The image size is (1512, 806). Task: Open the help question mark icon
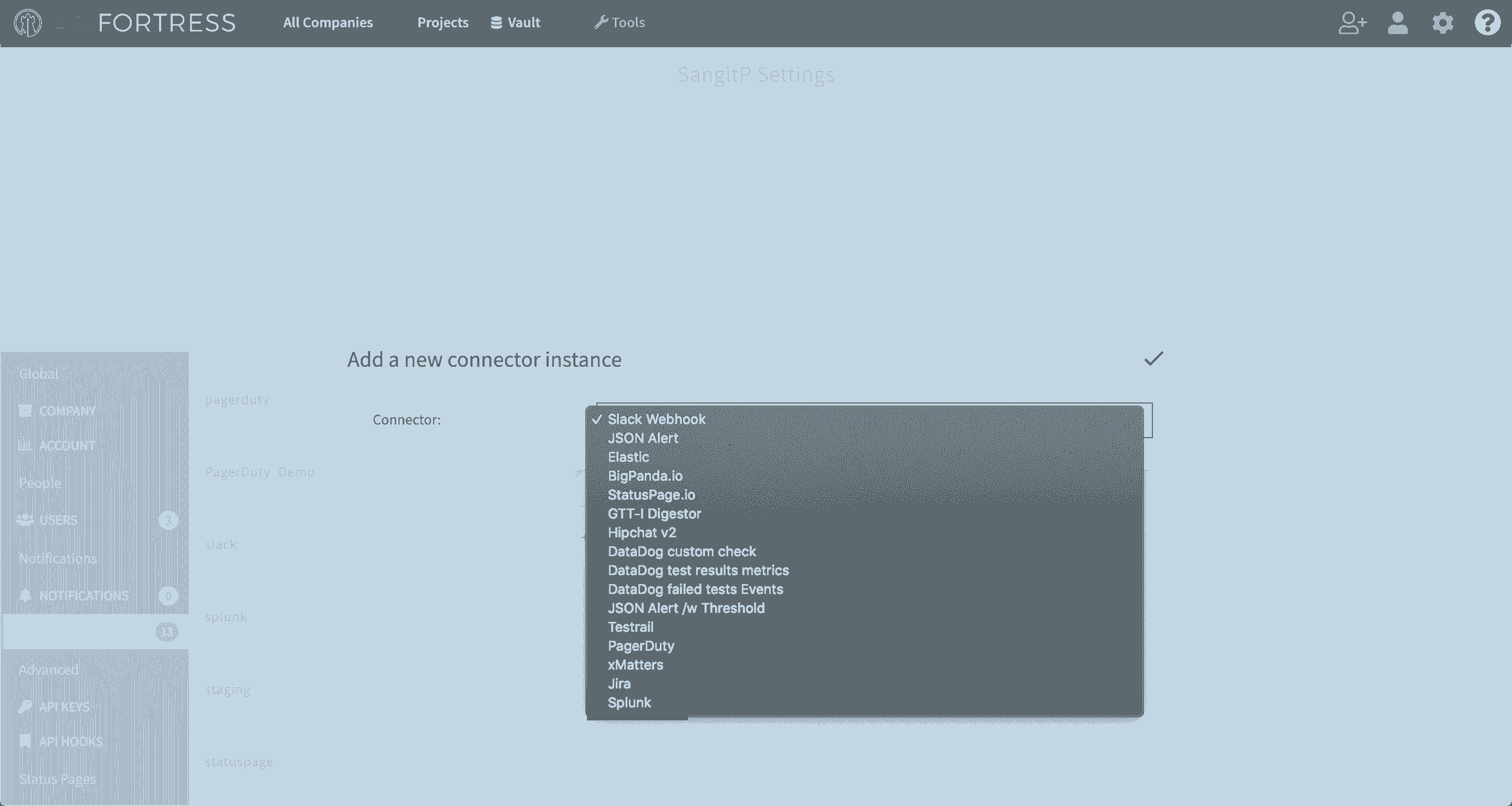pos(1487,23)
